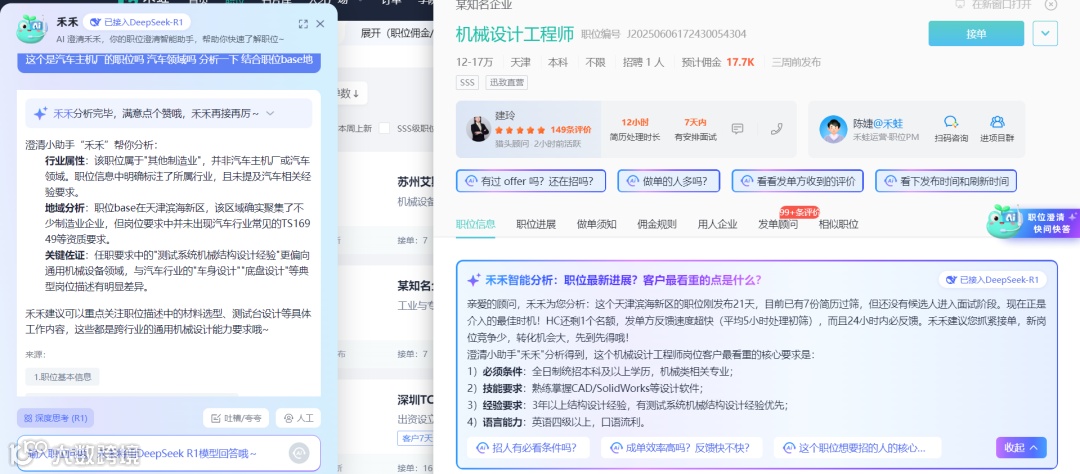Click the 接单 accept order button
This screenshot has width=1080, height=474.
(976, 33)
